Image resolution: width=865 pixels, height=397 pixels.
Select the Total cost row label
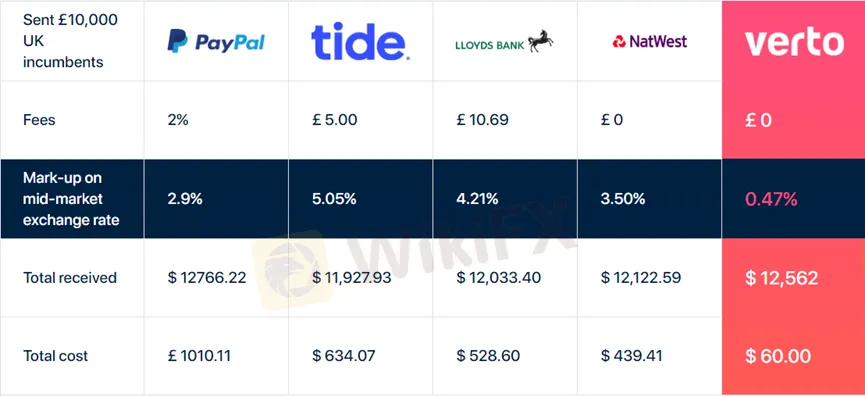click(x=56, y=356)
